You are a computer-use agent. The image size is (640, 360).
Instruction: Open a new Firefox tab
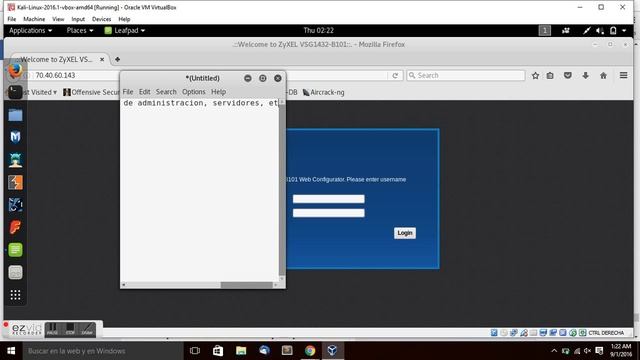(x=117, y=59)
